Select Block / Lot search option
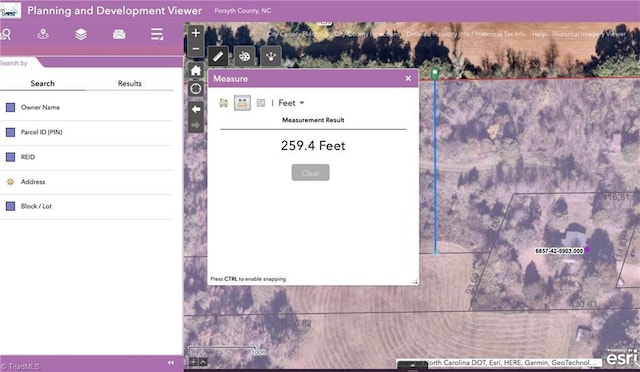640x372 pixels. pyautogui.click(x=87, y=206)
